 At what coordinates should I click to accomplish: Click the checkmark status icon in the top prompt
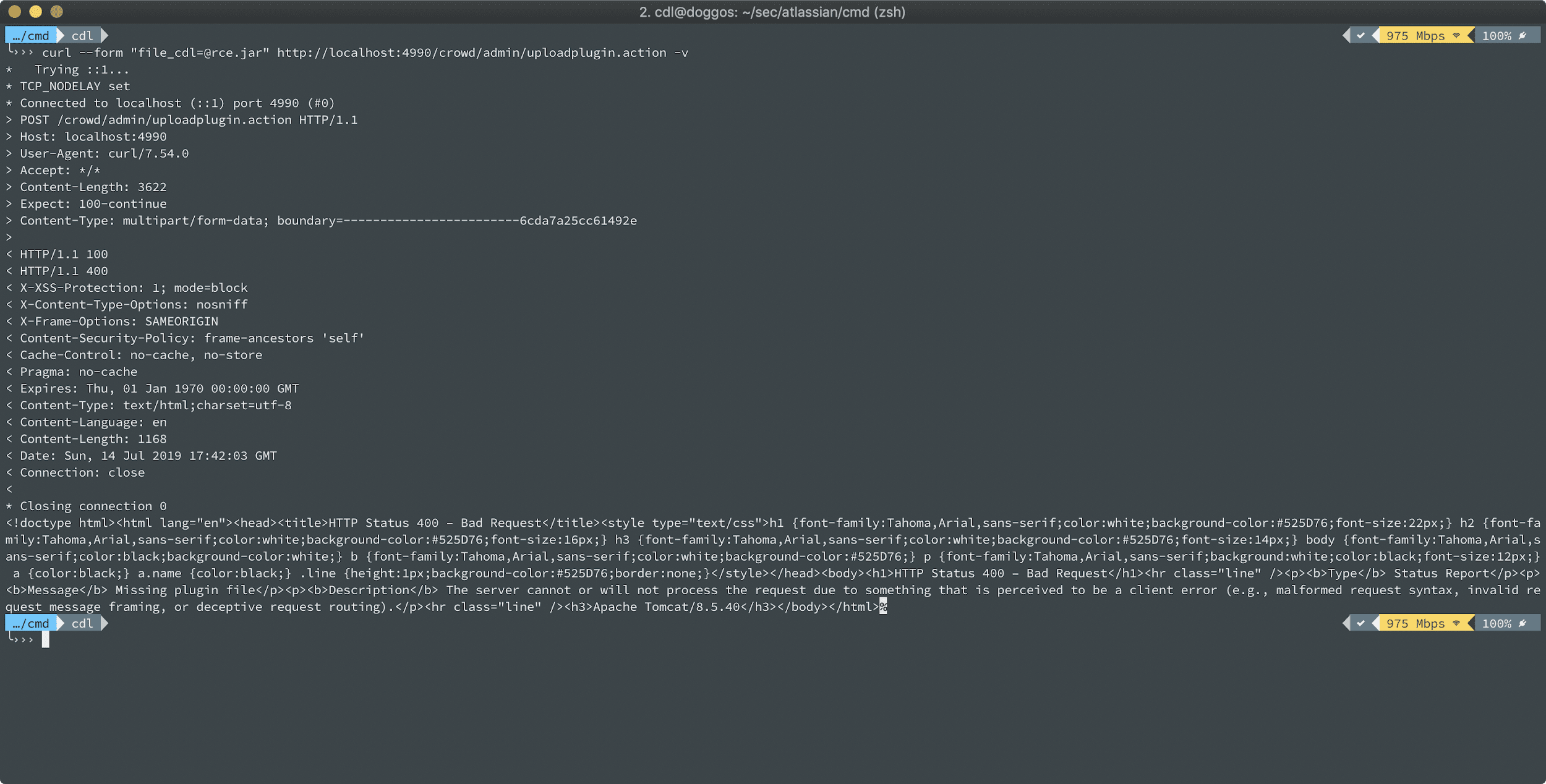pyautogui.click(x=1360, y=35)
